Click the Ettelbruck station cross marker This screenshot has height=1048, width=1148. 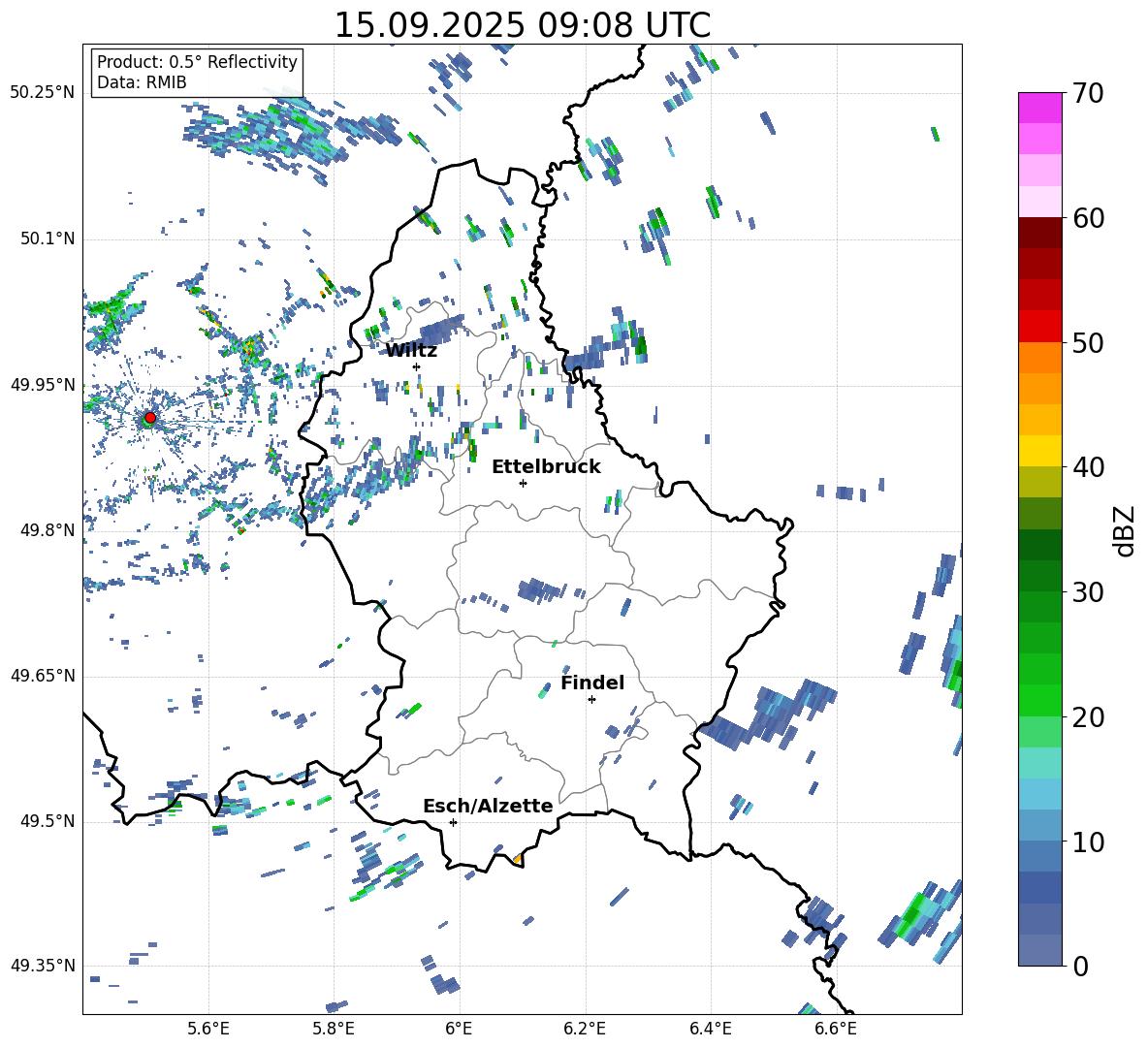pyautogui.click(x=523, y=483)
